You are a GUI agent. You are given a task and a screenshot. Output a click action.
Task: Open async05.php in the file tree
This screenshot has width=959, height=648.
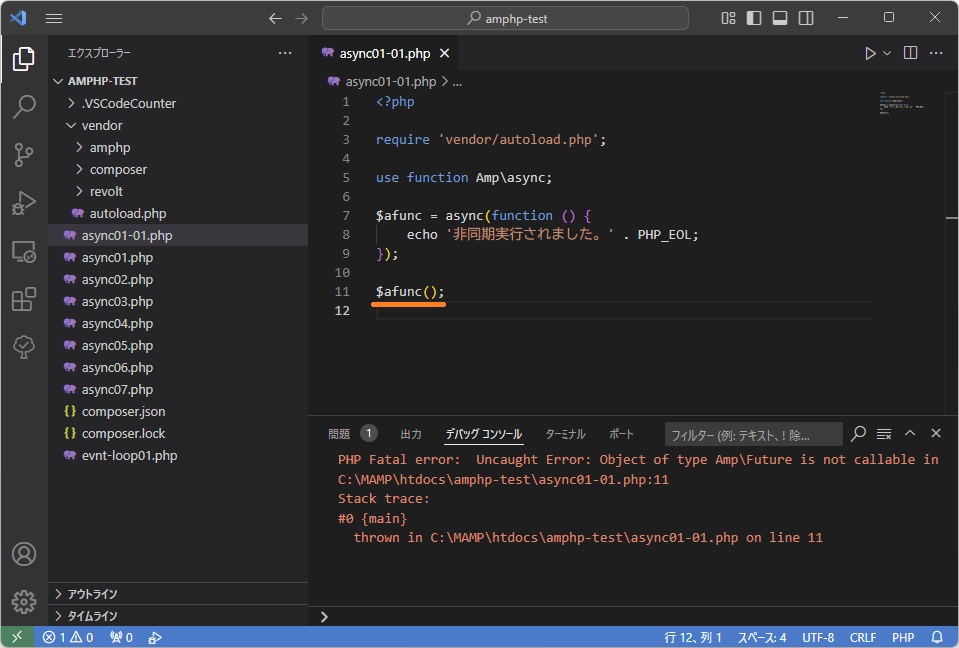point(178,345)
